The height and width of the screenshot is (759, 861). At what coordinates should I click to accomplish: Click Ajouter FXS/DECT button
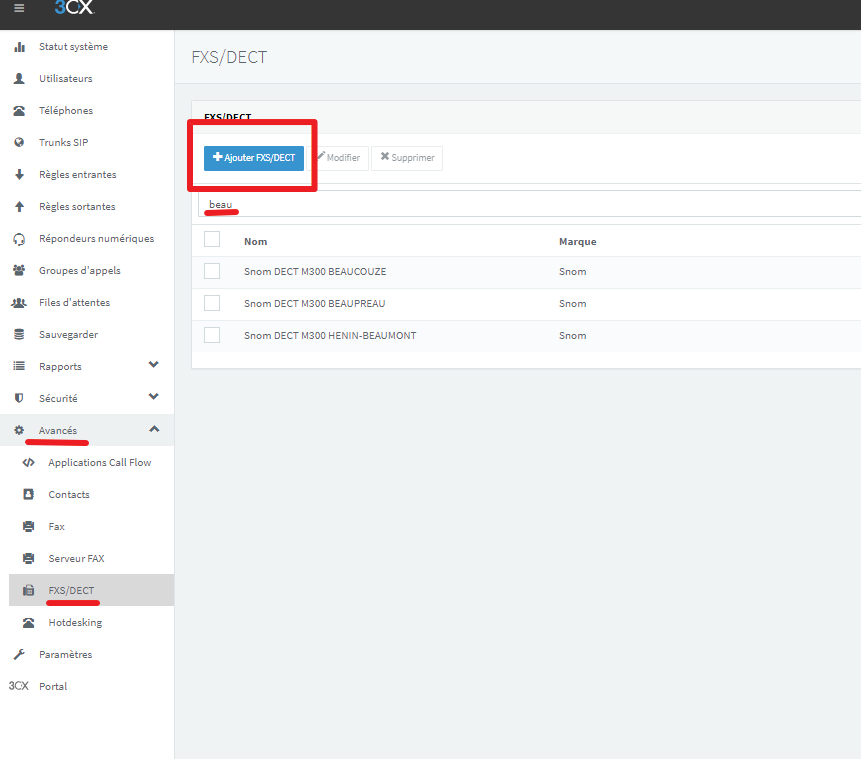(254, 158)
